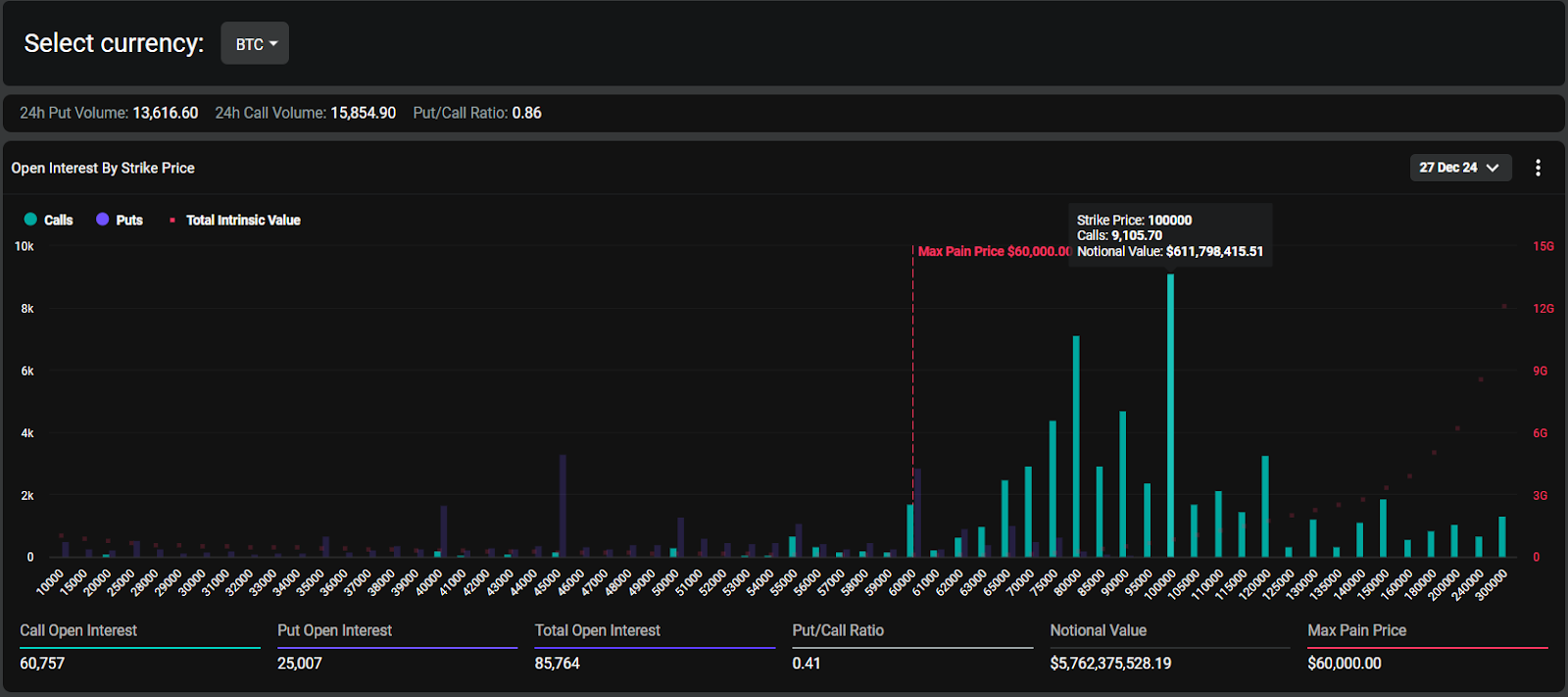1568x697 pixels.
Task: Toggle the Calls legend series
Action: tap(48, 220)
